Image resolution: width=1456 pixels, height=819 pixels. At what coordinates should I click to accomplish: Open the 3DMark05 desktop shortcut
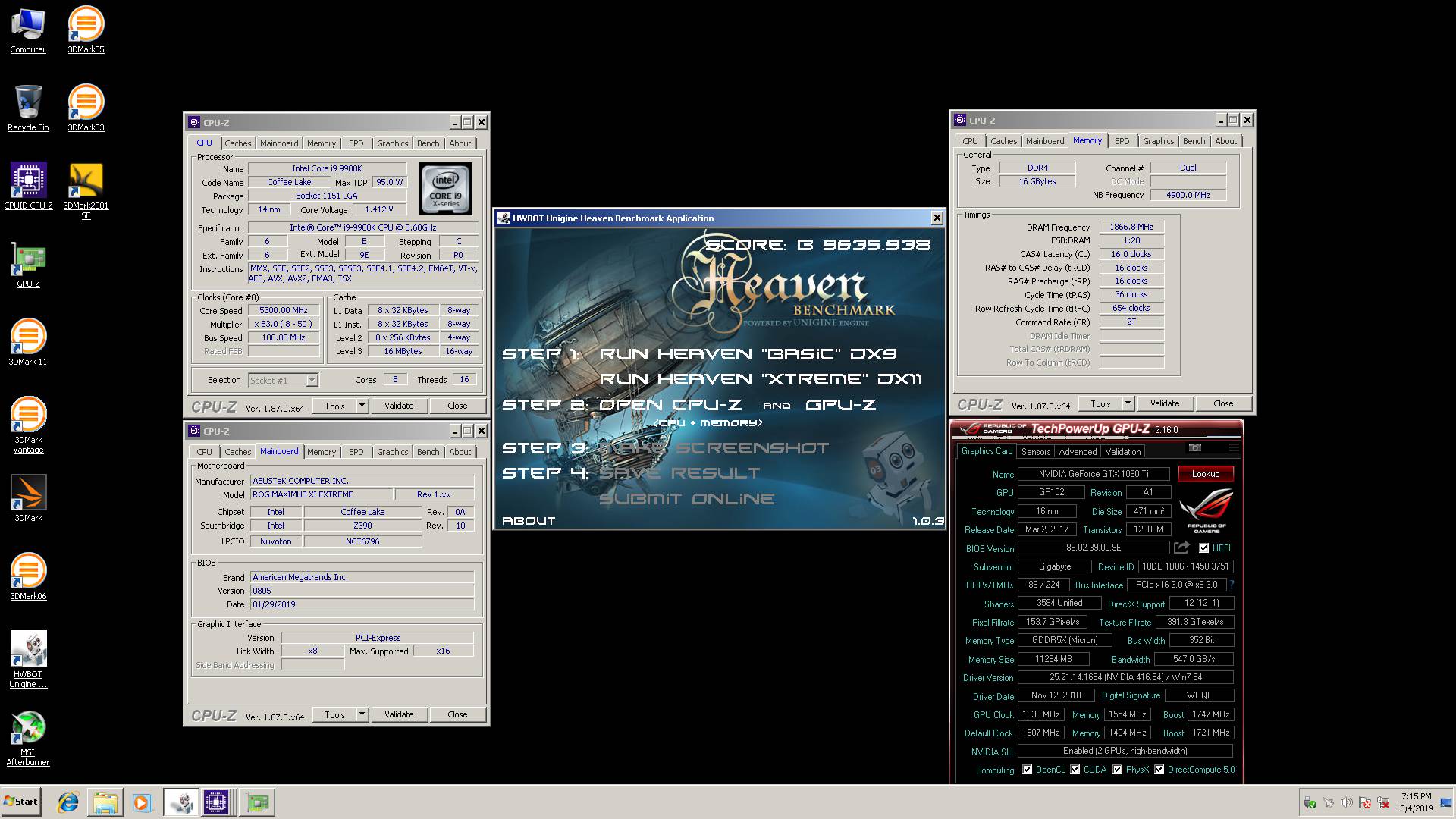[86, 30]
